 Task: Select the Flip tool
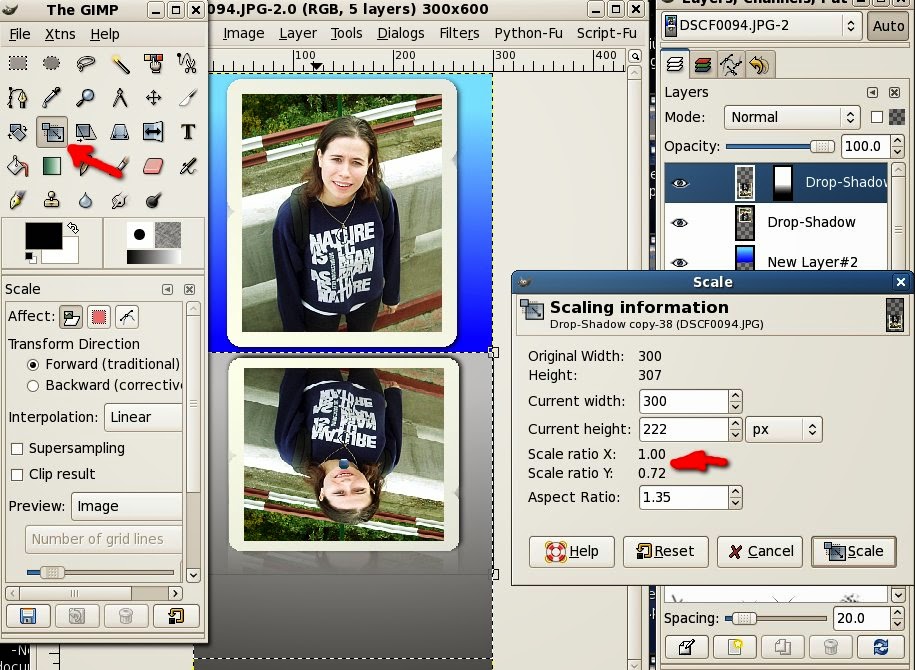tap(153, 132)
